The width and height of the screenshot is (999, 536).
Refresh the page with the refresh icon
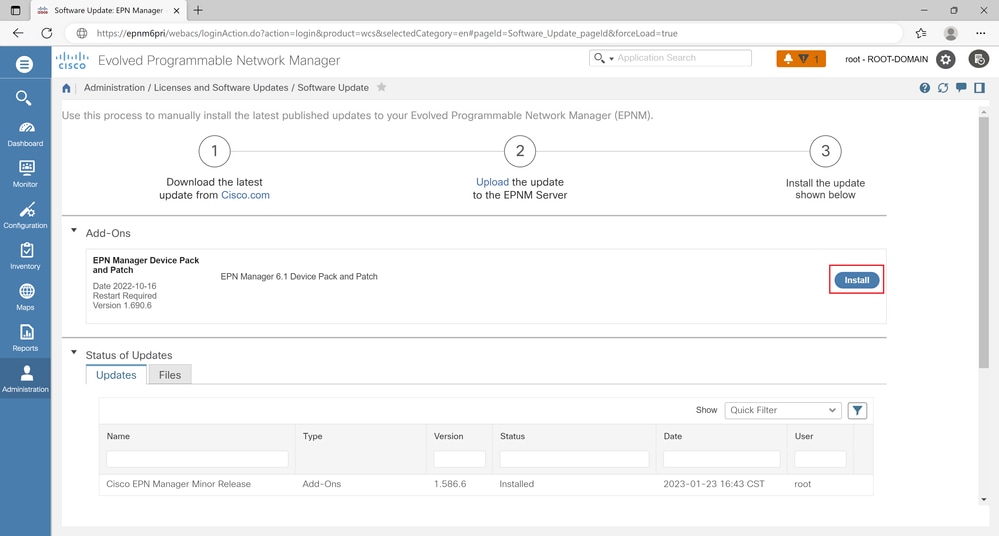(943, 88)
